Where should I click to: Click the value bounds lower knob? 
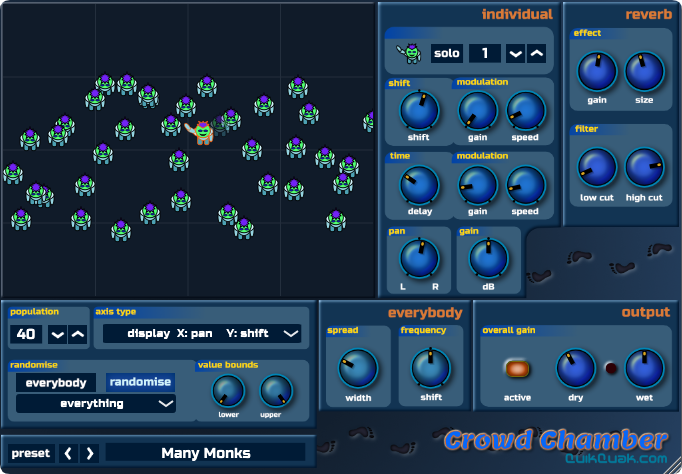point(228,391)
